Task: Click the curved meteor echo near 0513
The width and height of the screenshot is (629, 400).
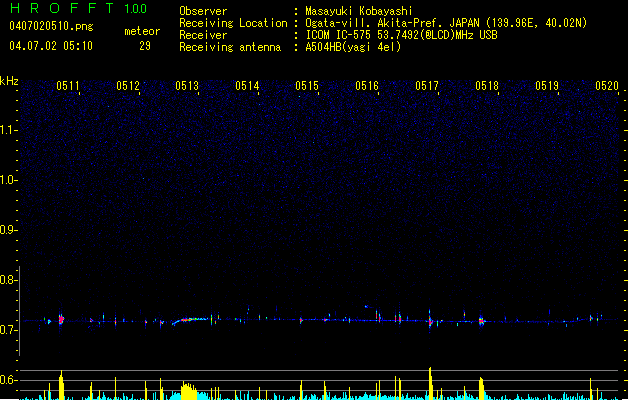Action: tap(189, 321)
